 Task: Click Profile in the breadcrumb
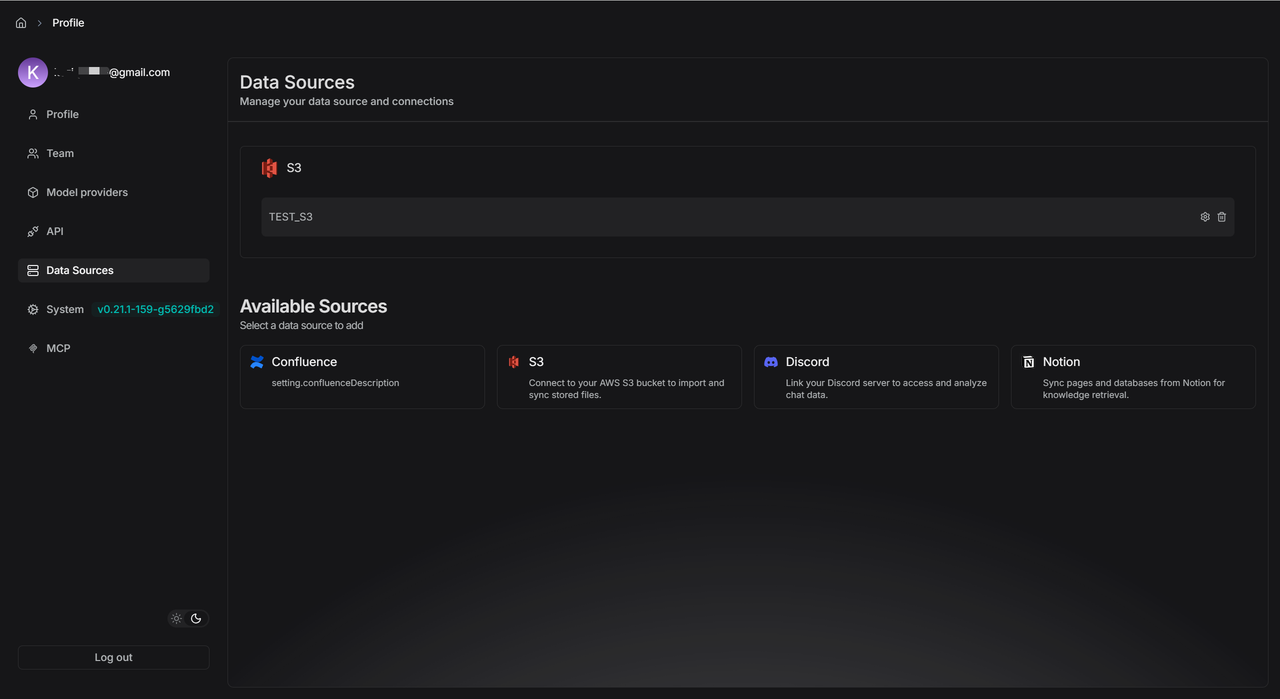tap(68, 23)
